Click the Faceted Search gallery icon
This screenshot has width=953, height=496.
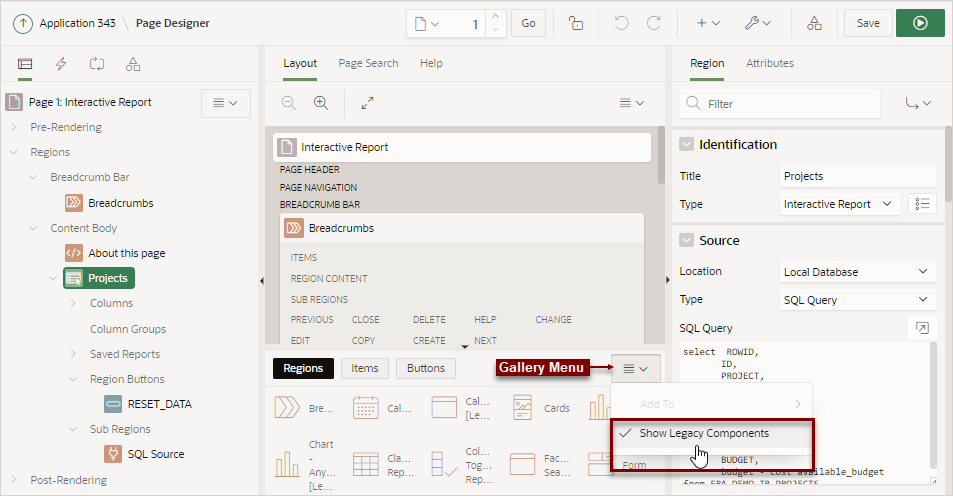click(x=522, y=465)
